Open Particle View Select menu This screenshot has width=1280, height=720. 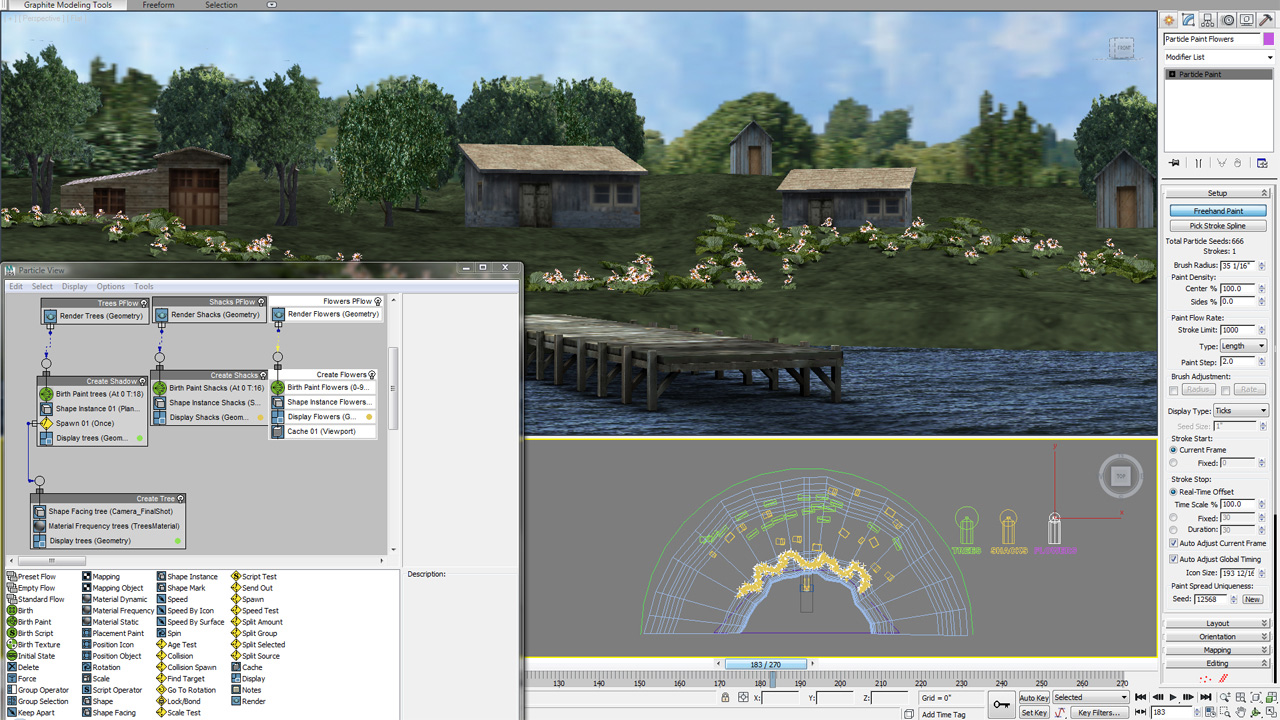pos(42,286)
